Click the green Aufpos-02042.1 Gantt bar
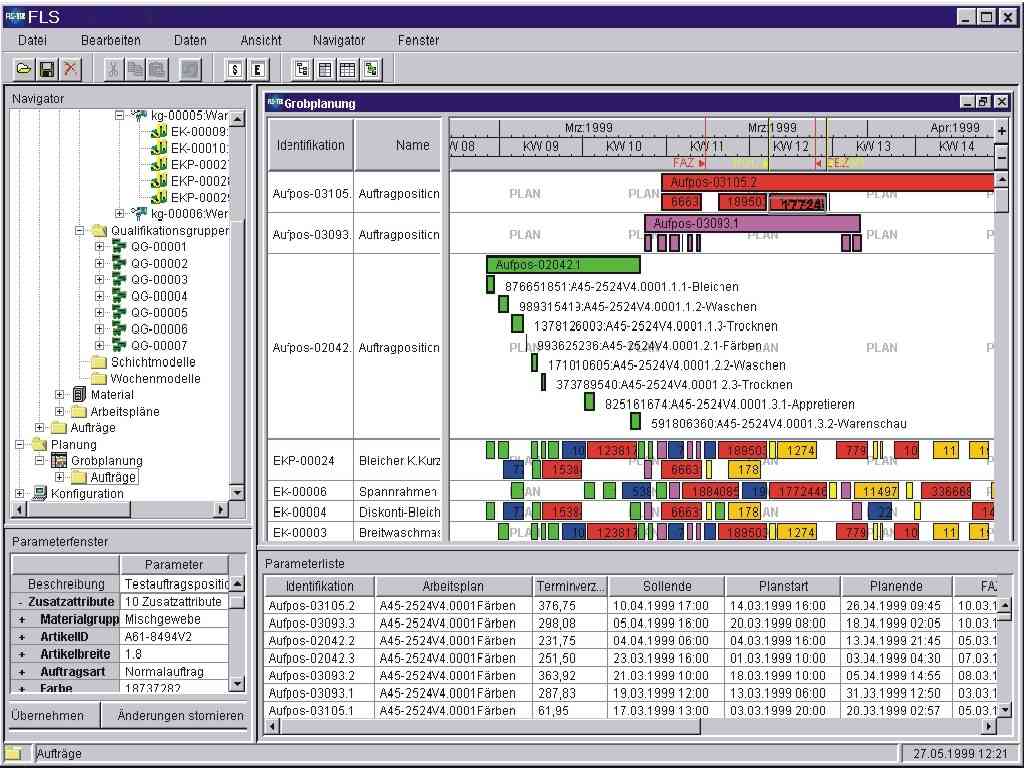This screenshot has width=1024, height=768. 563,265
